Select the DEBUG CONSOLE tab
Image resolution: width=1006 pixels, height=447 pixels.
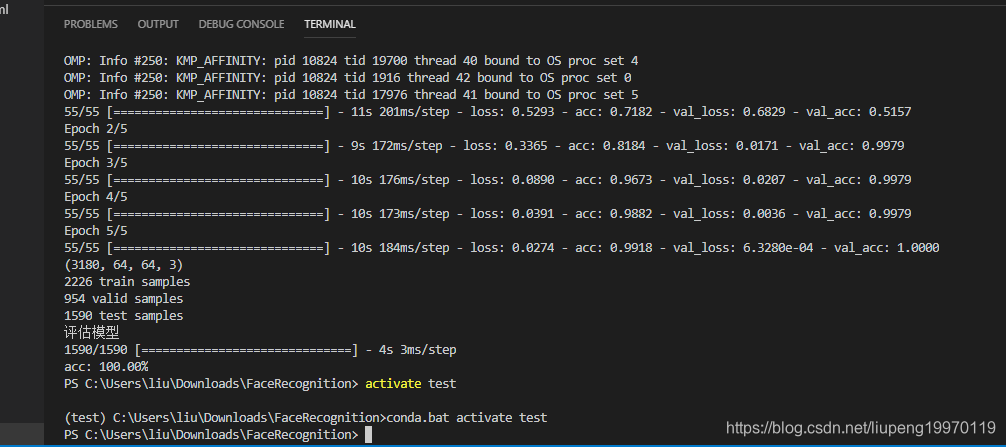click(241, 24)
